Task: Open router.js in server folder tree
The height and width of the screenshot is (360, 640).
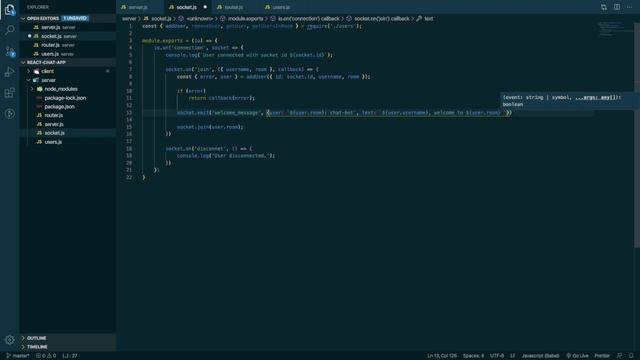Action: click(68, 115)
